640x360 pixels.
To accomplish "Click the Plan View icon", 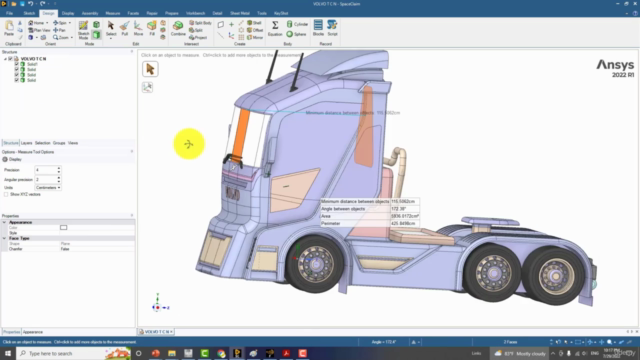I will pyautogui.click(x=39, y=30).
